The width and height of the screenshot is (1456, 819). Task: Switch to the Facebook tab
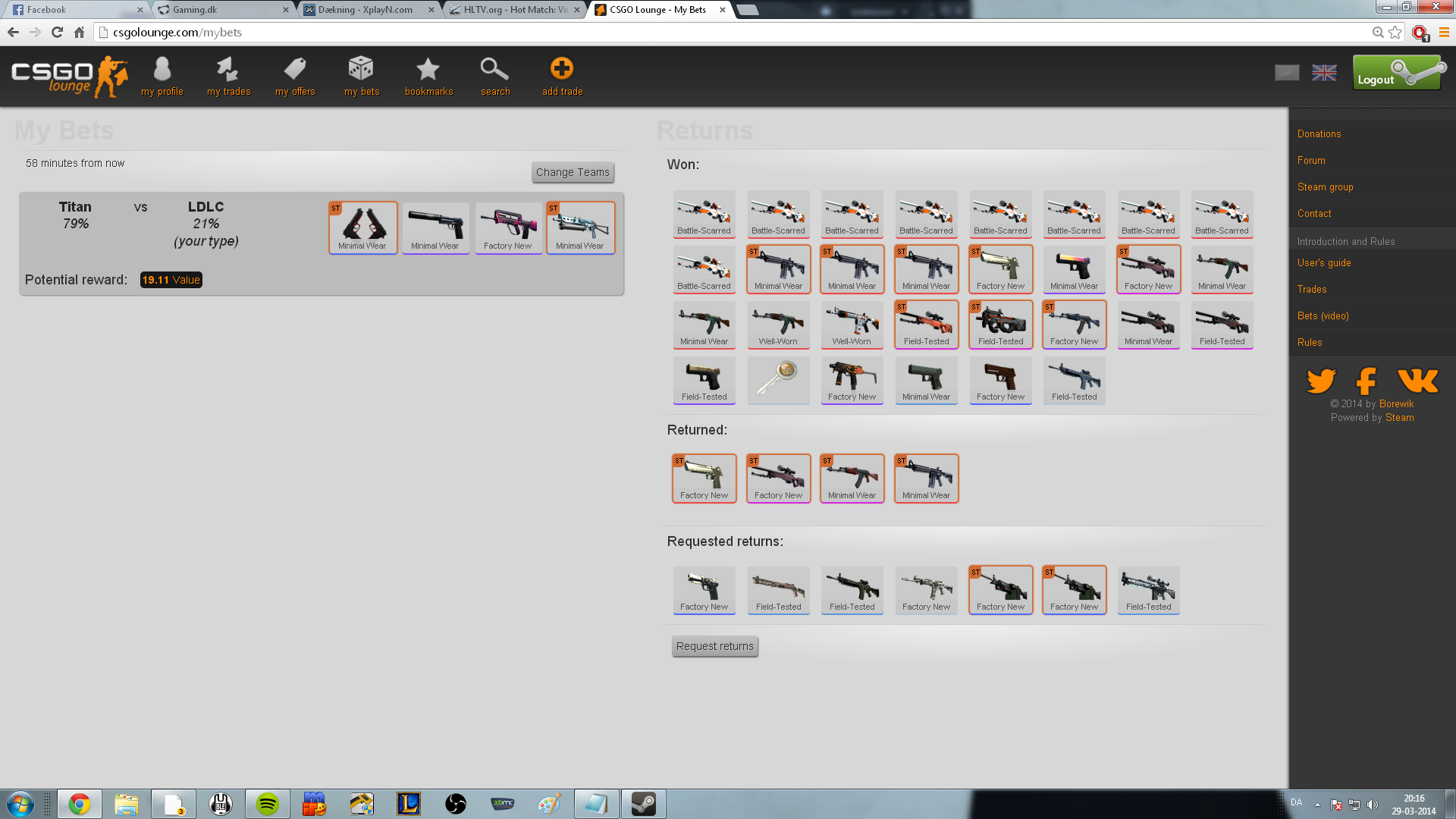tap(76, 10)
